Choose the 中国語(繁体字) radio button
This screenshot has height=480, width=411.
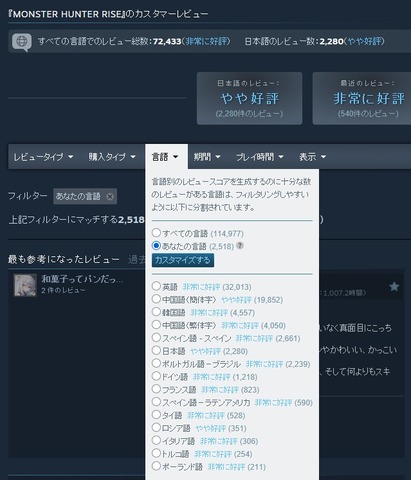156,324
